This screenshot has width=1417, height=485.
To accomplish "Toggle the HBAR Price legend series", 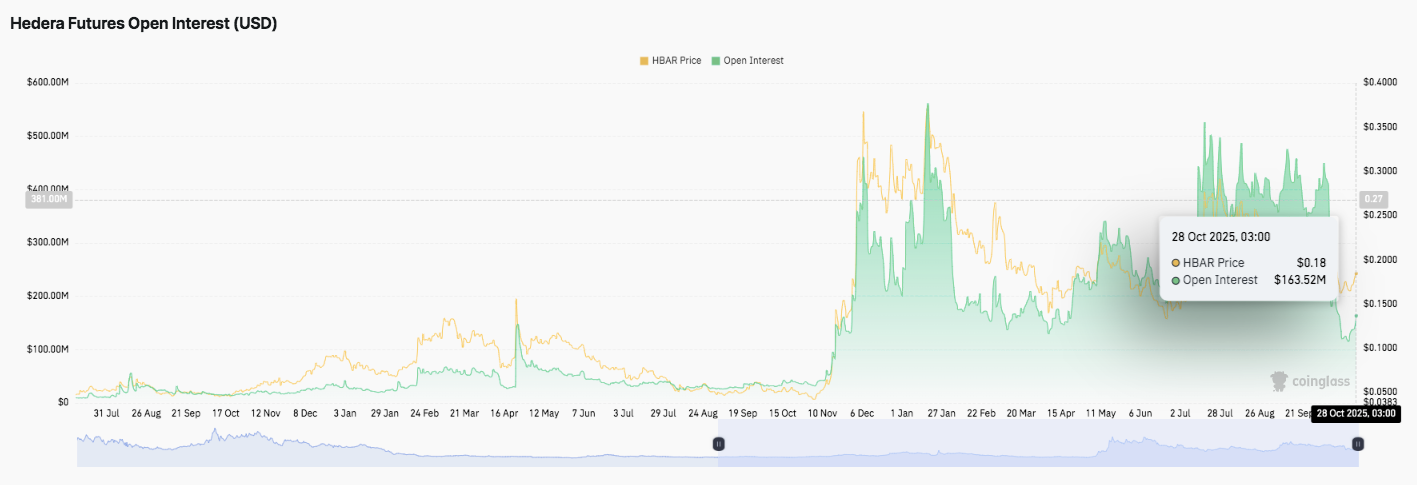I will coord(672,61).
